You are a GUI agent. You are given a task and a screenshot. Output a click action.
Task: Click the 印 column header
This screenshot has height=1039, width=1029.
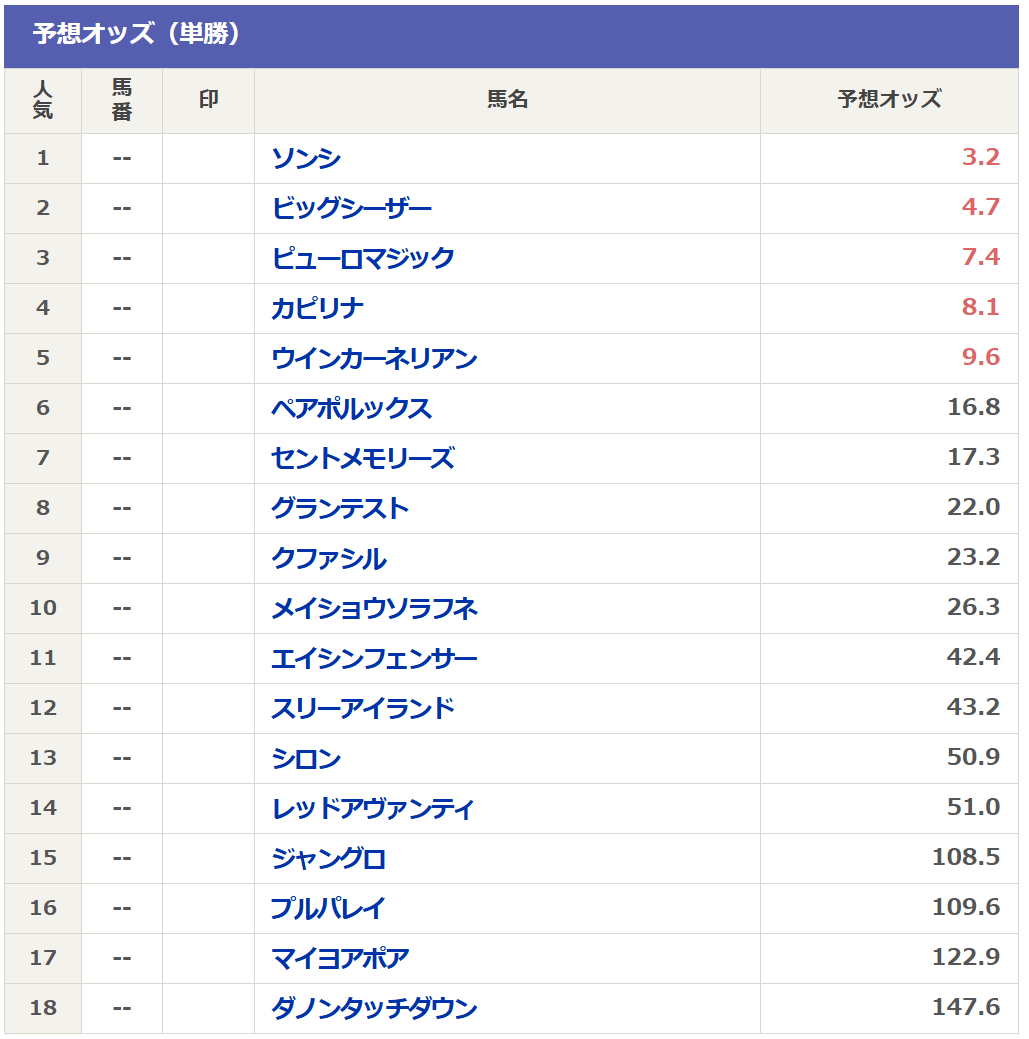[x=208, y=101]
